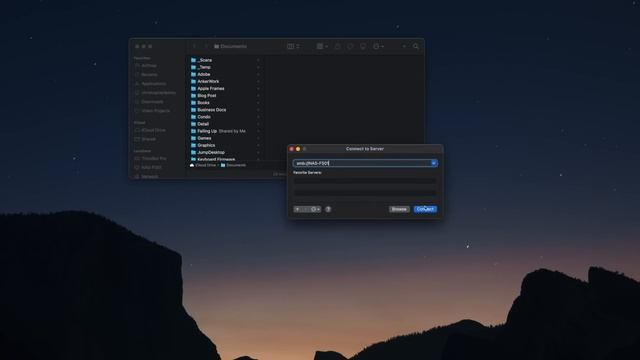The height and width of the screenshot is (360, 640).
Task: Open the help button in Connect to Server
Action: pyautogui.click(x=328, y=209)
